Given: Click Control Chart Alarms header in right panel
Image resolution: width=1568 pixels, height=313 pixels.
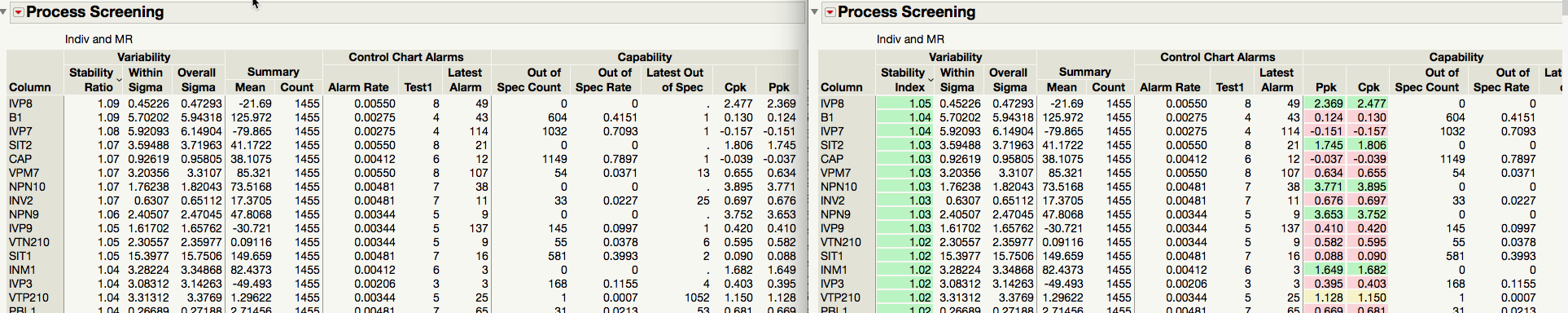Looking at the screenshot, I should point(1217,57).
